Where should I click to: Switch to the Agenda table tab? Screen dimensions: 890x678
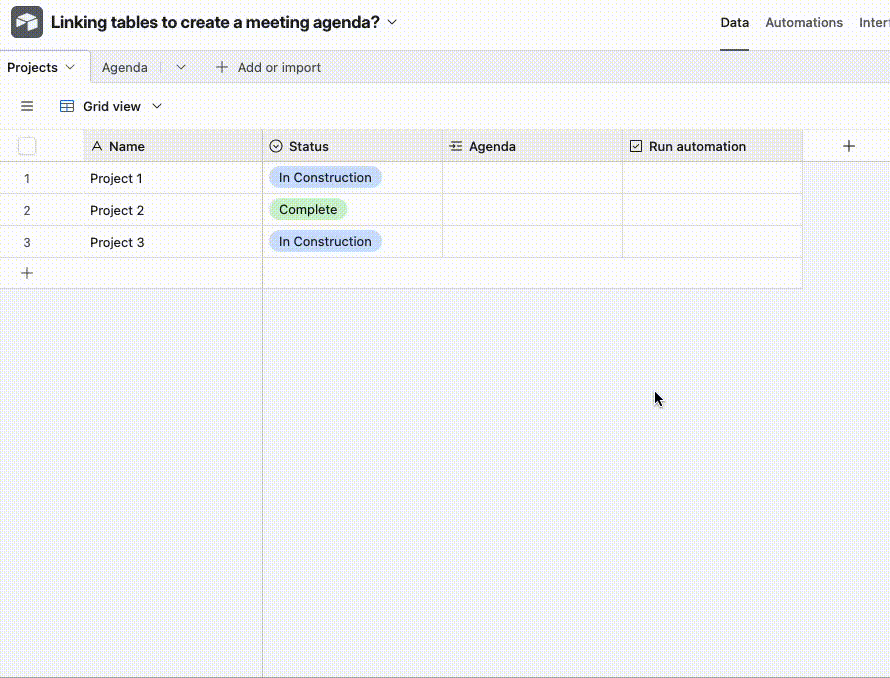point(125,67)
